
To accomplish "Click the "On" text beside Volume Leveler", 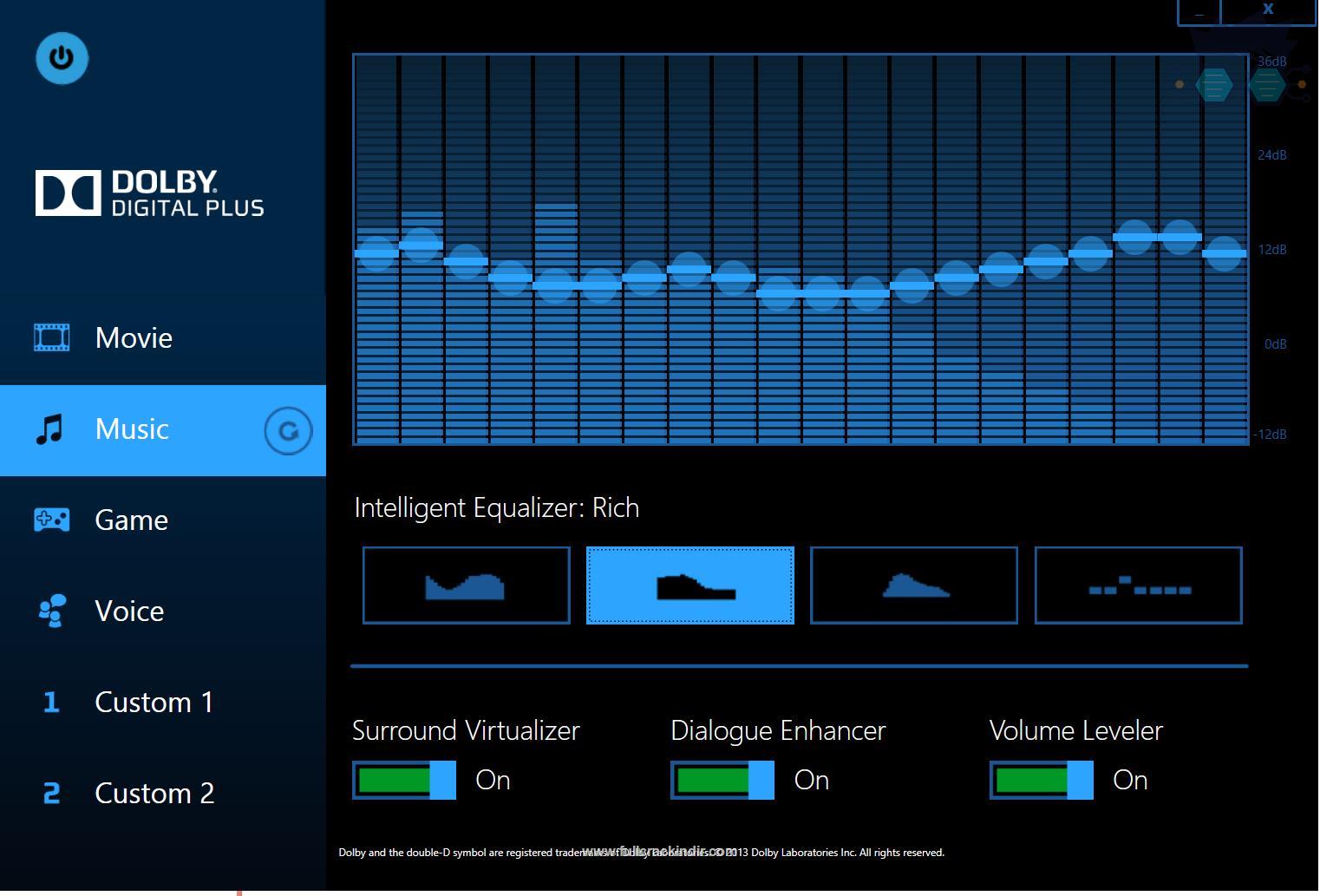I will [x=1130, y=781].
